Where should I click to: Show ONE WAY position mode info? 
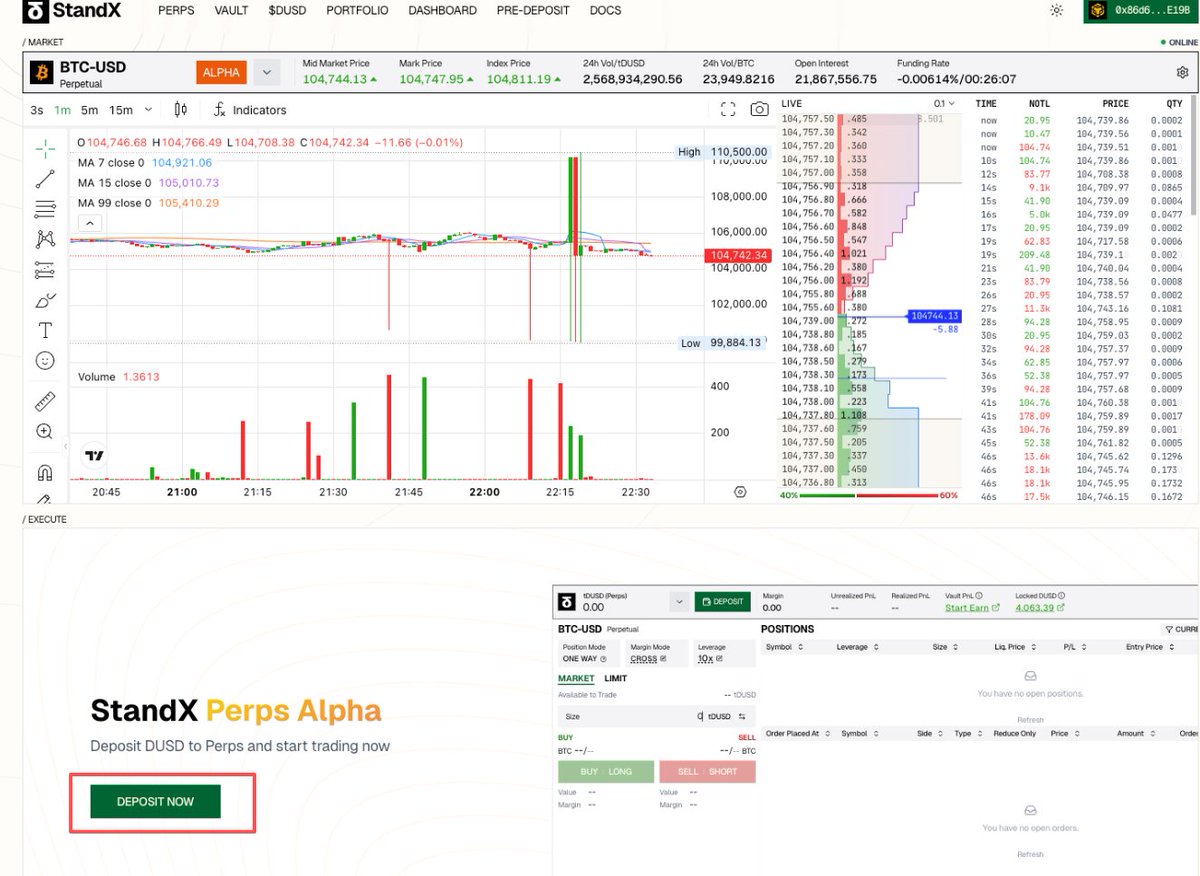603,659
